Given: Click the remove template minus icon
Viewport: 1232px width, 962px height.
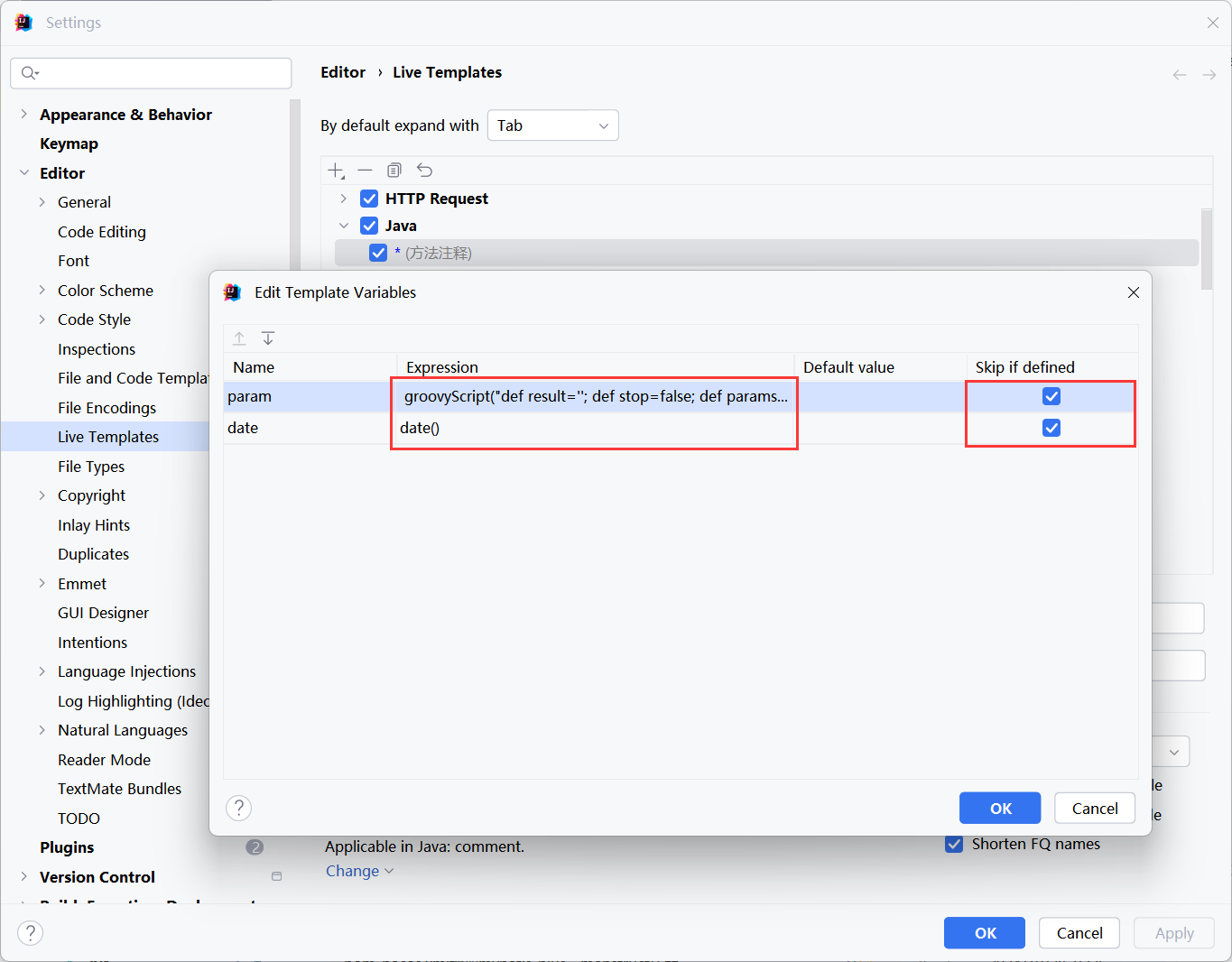Looking at the screenshot, I should click(365, 170).
